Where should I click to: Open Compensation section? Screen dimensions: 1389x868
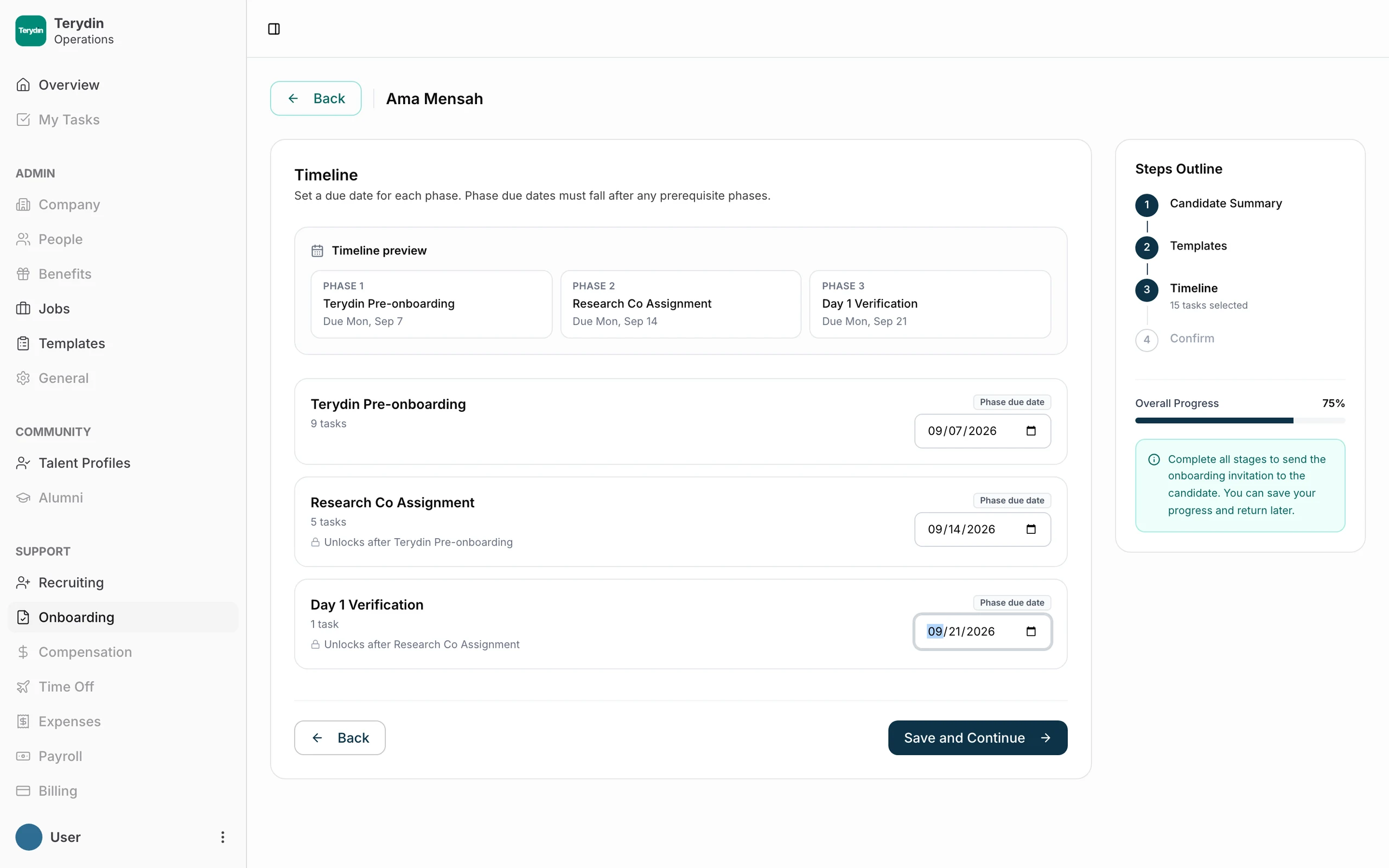click(122, 652)
